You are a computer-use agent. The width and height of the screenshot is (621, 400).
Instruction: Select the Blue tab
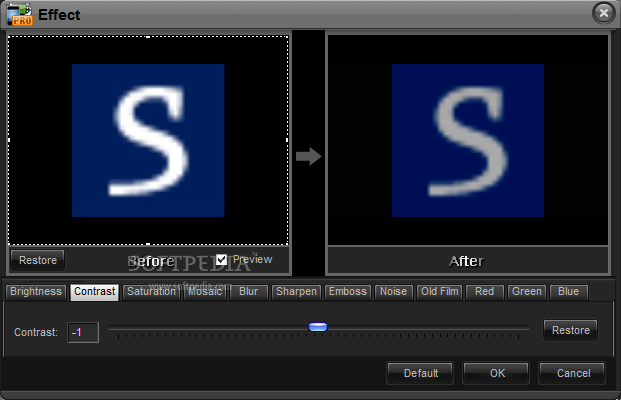(569, 292)
